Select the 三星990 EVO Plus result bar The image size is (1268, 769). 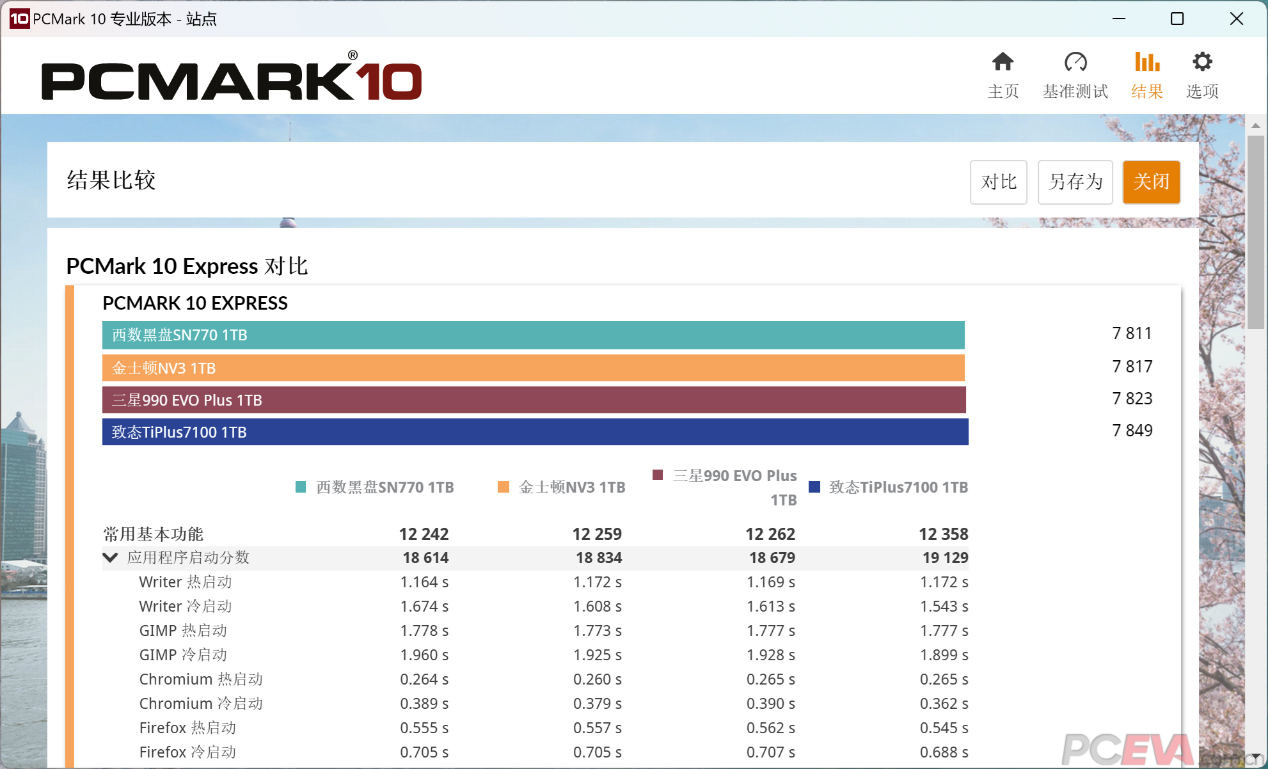pos(534,400)
